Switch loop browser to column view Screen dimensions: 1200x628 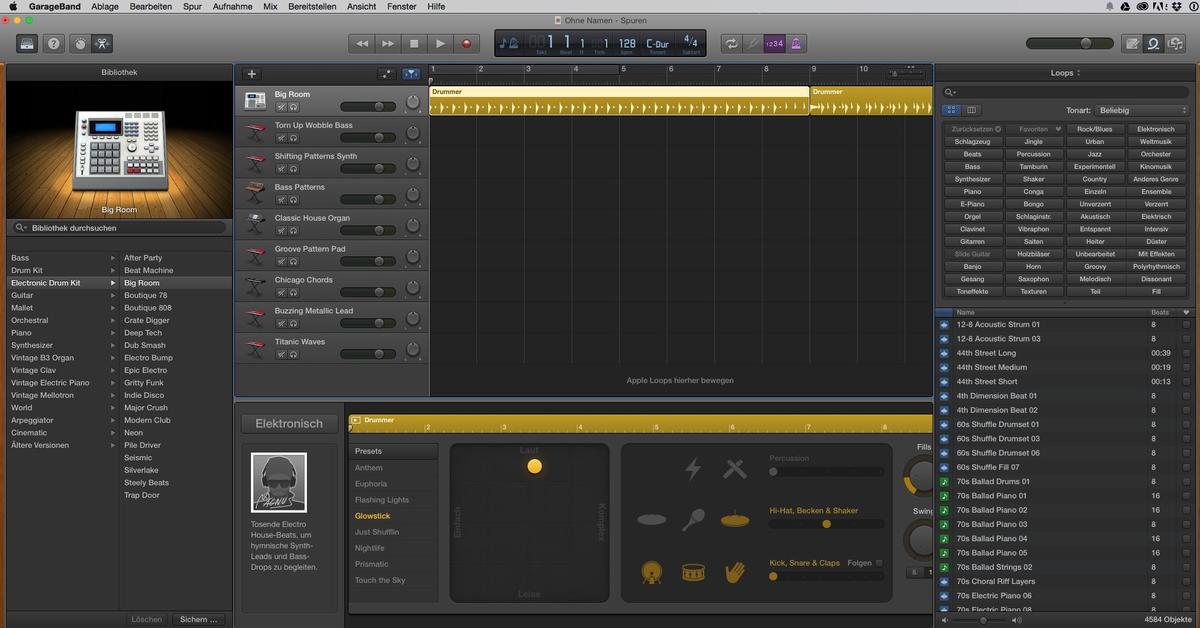point(972,110)
